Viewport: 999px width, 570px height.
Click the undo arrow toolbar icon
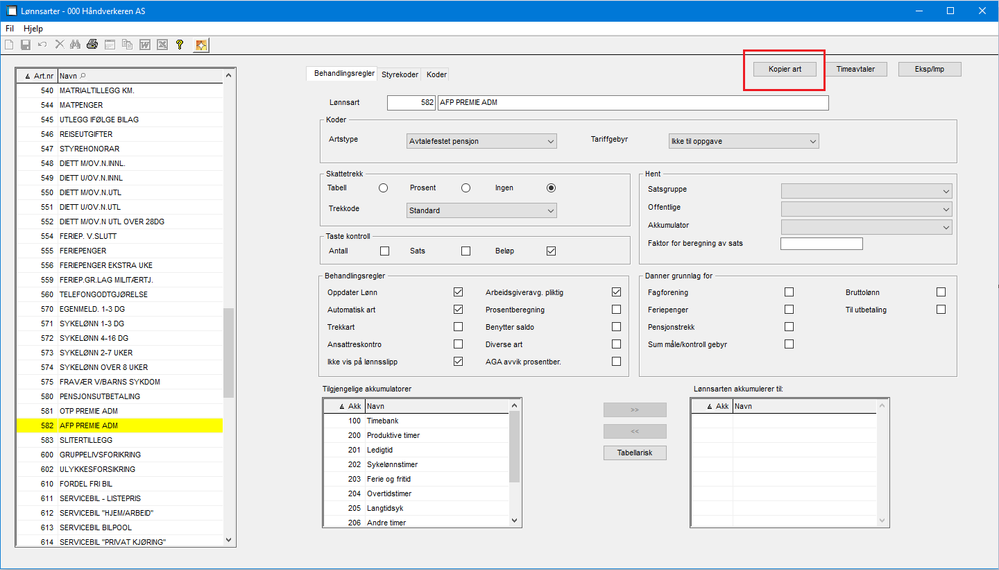click(42, 45)
